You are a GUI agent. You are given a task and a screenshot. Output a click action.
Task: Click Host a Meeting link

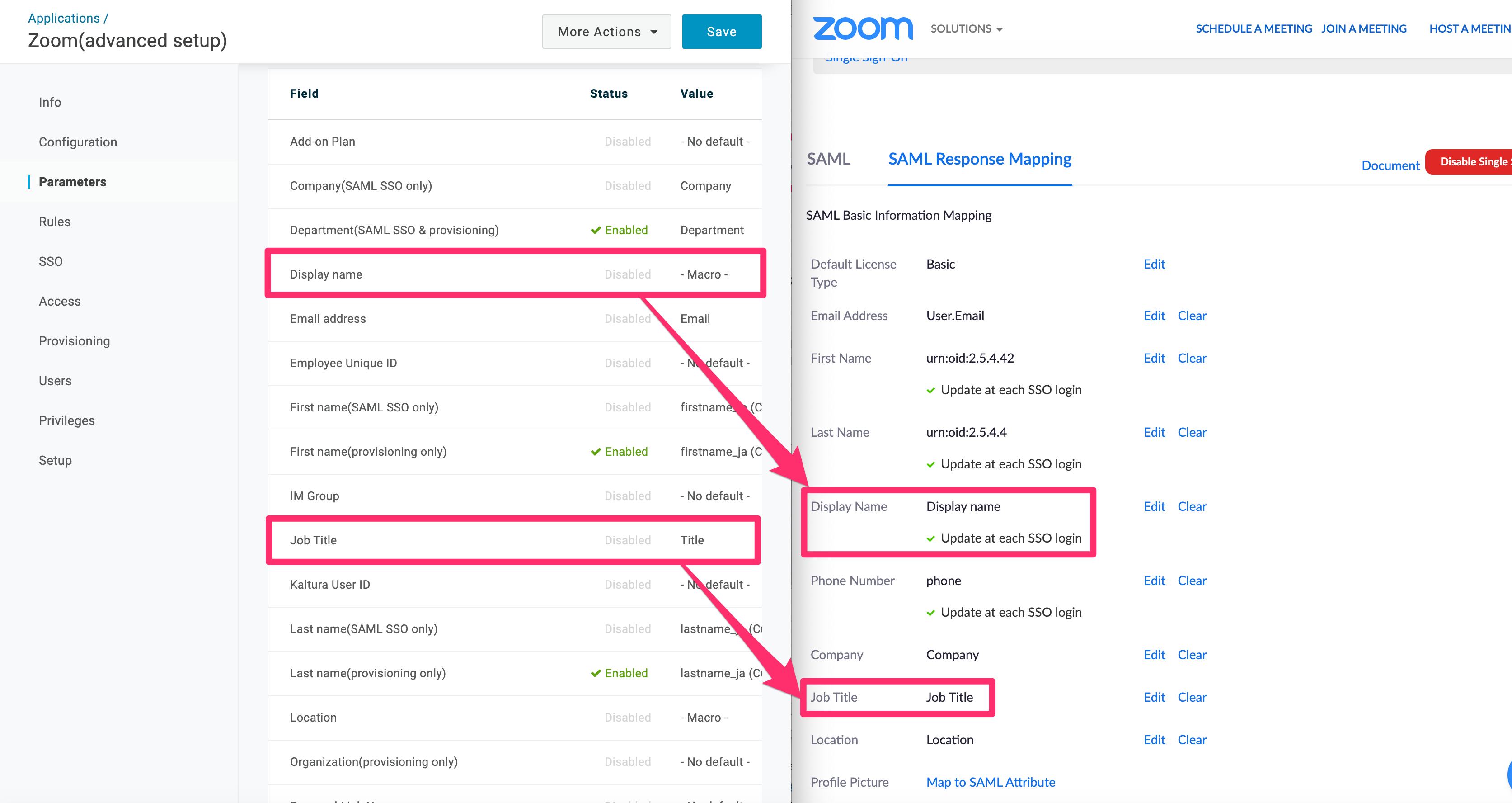tap(1470, 29)
